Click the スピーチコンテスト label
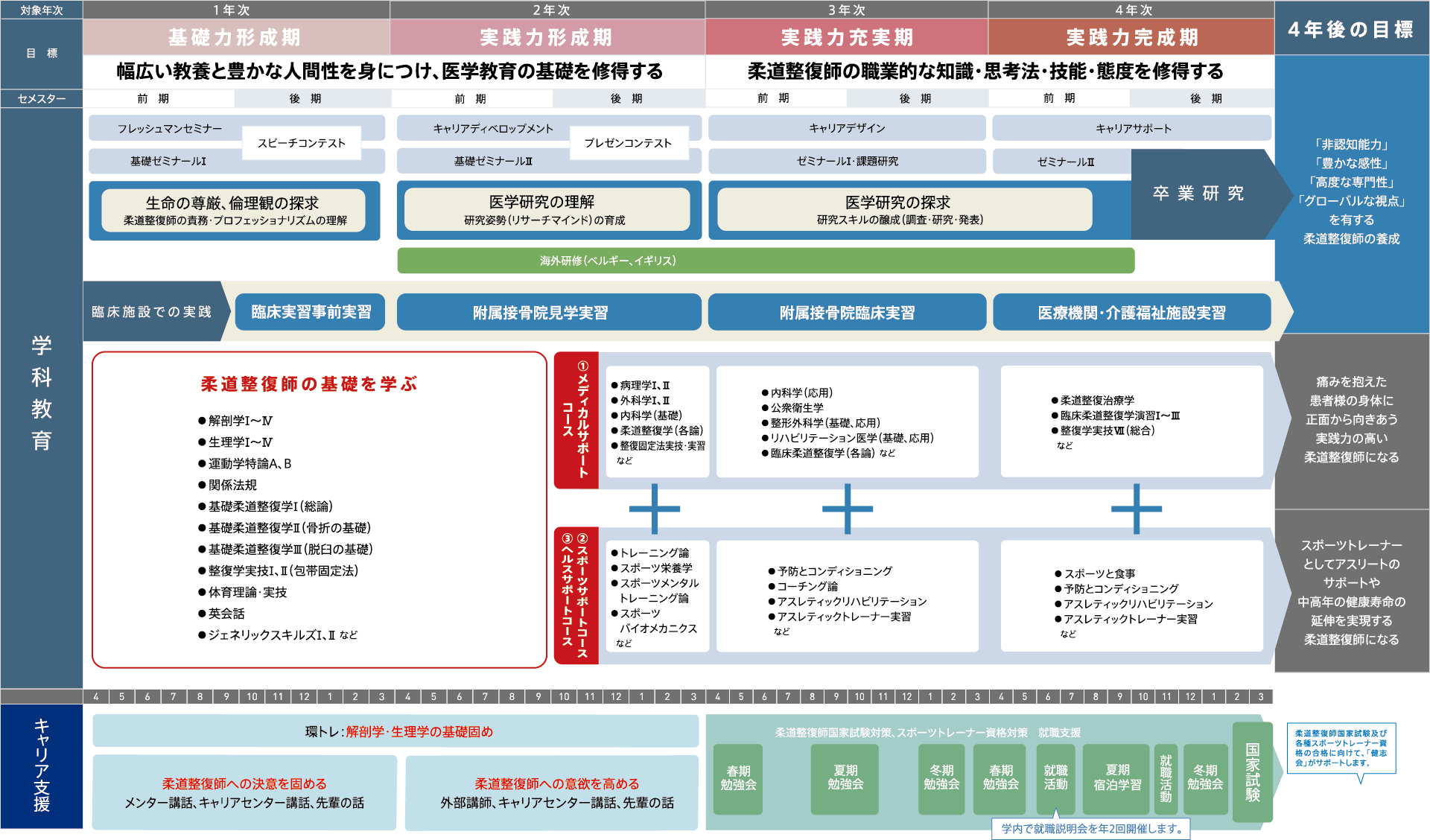Screen dimensions: 1430x840 tap(302, 143)
